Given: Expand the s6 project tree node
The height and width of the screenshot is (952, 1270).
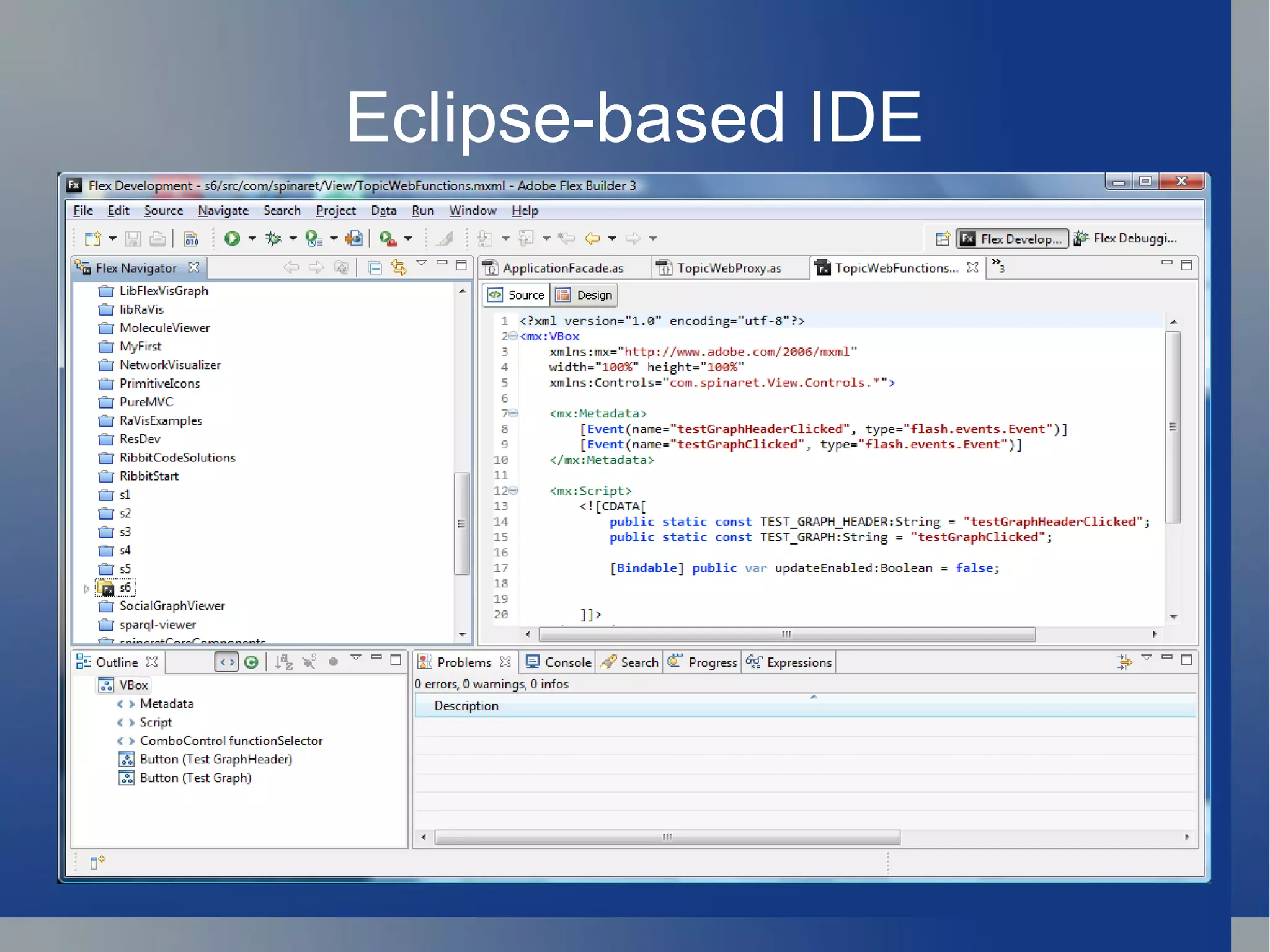Looking at the screenshot, I should (x=87, y=589).
